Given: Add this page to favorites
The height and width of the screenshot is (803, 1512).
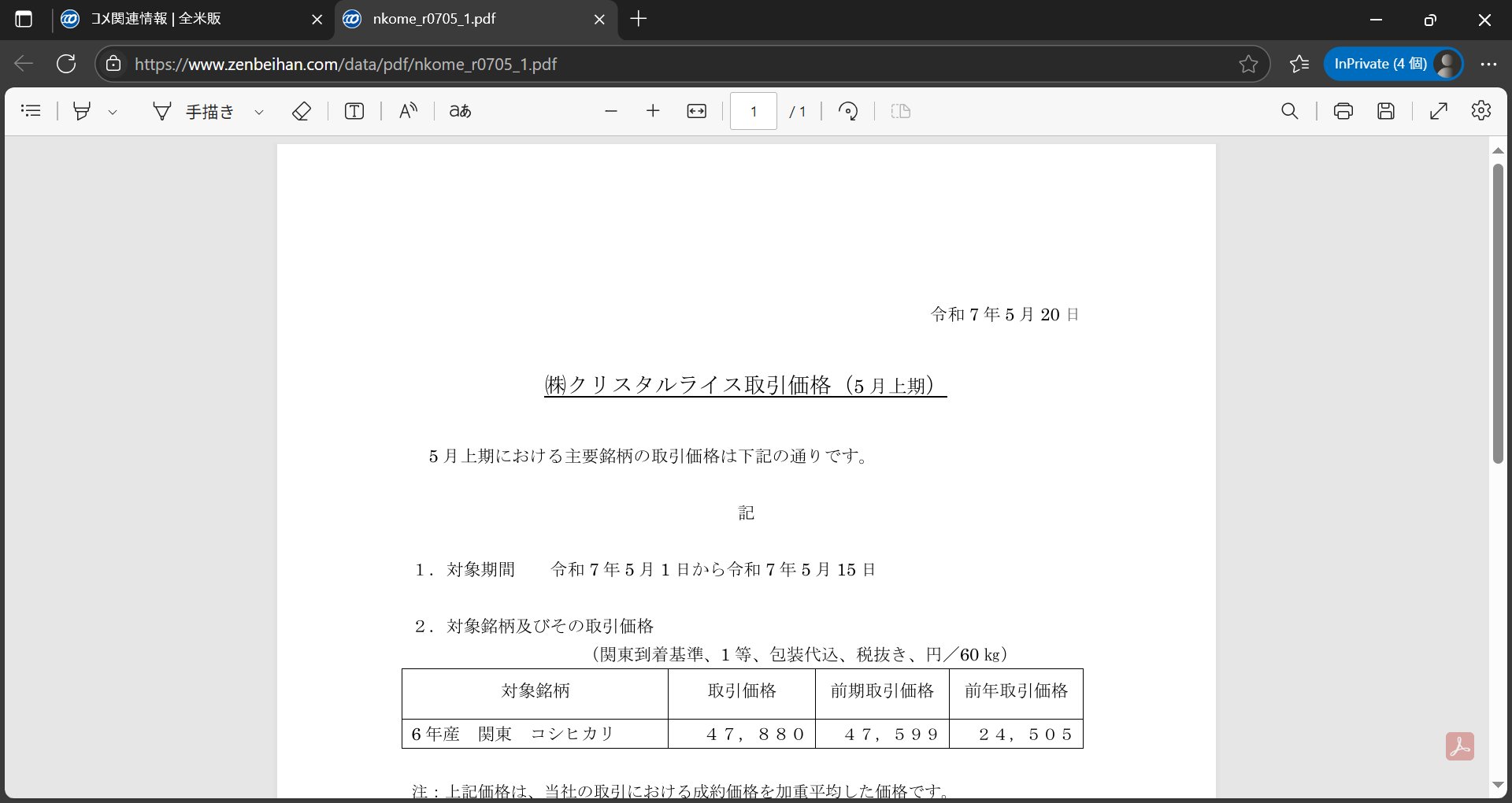Looking at the screenshot, I should click(1248, 64).
